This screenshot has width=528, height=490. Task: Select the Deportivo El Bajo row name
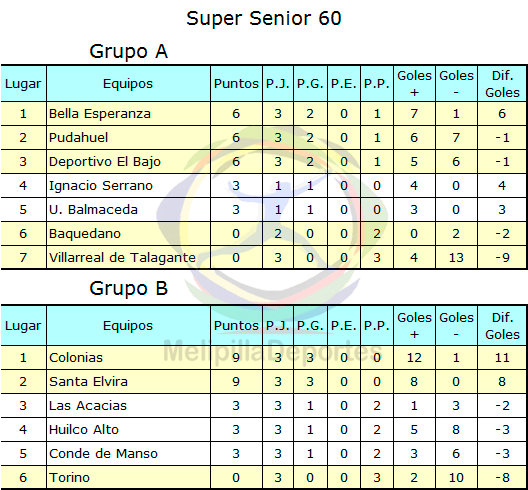pos(105,162)
